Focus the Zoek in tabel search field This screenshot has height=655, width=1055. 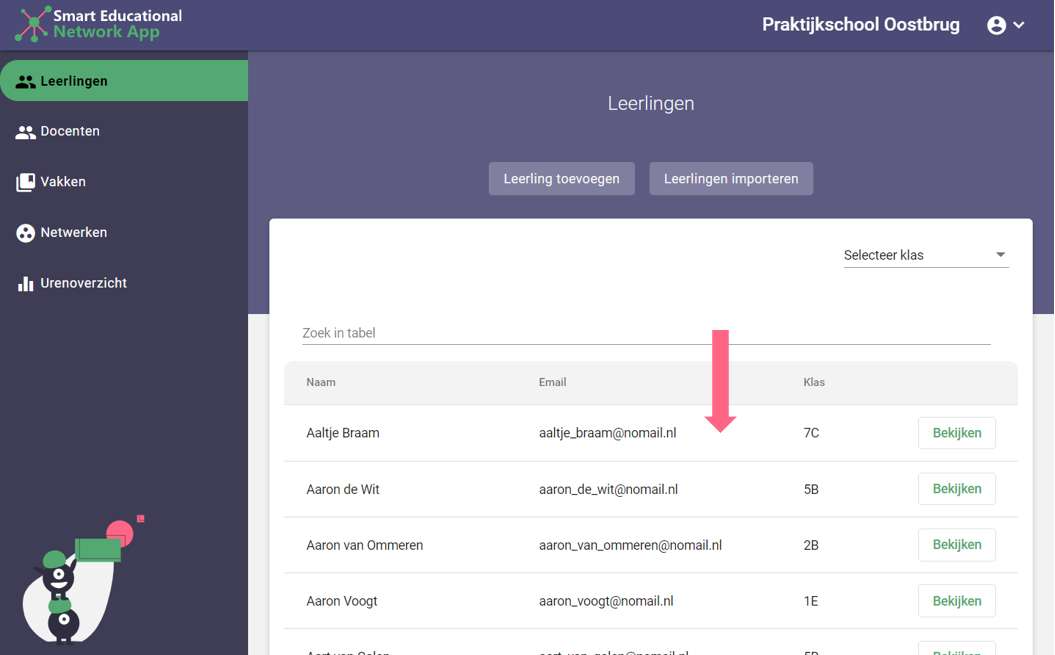[x=645, y=333]
